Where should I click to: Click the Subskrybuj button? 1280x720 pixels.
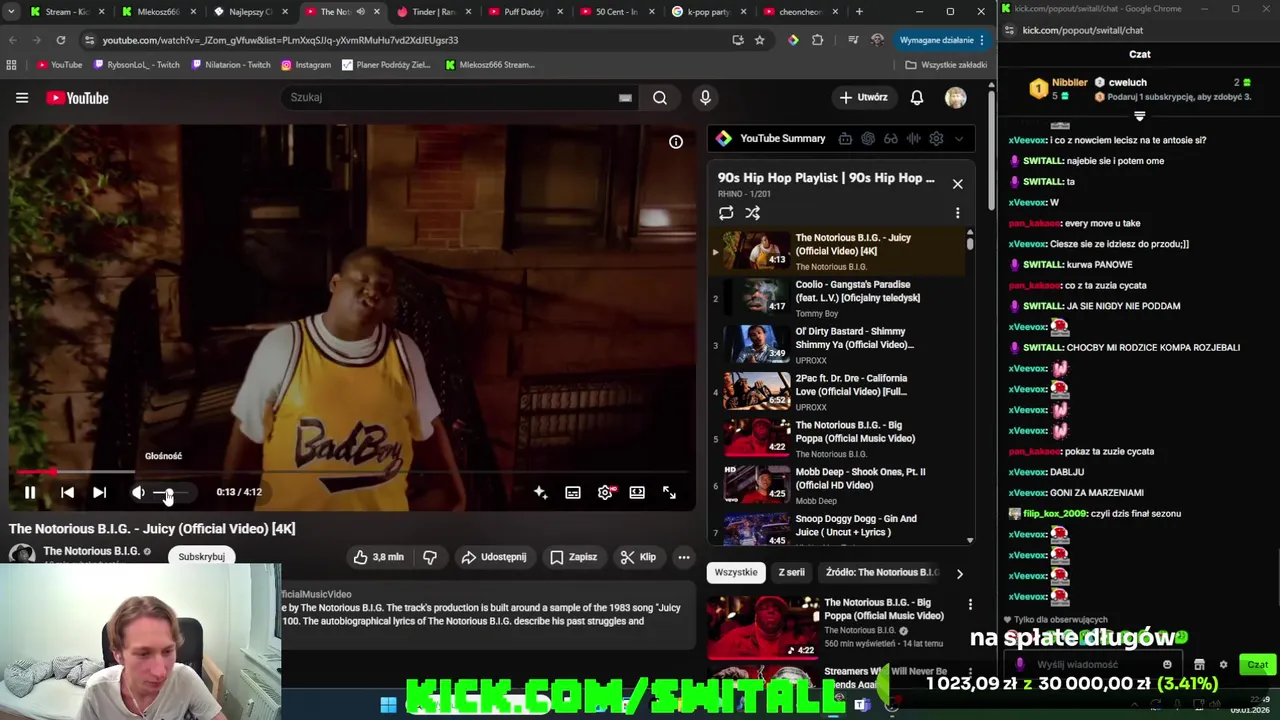click(201, 557)
